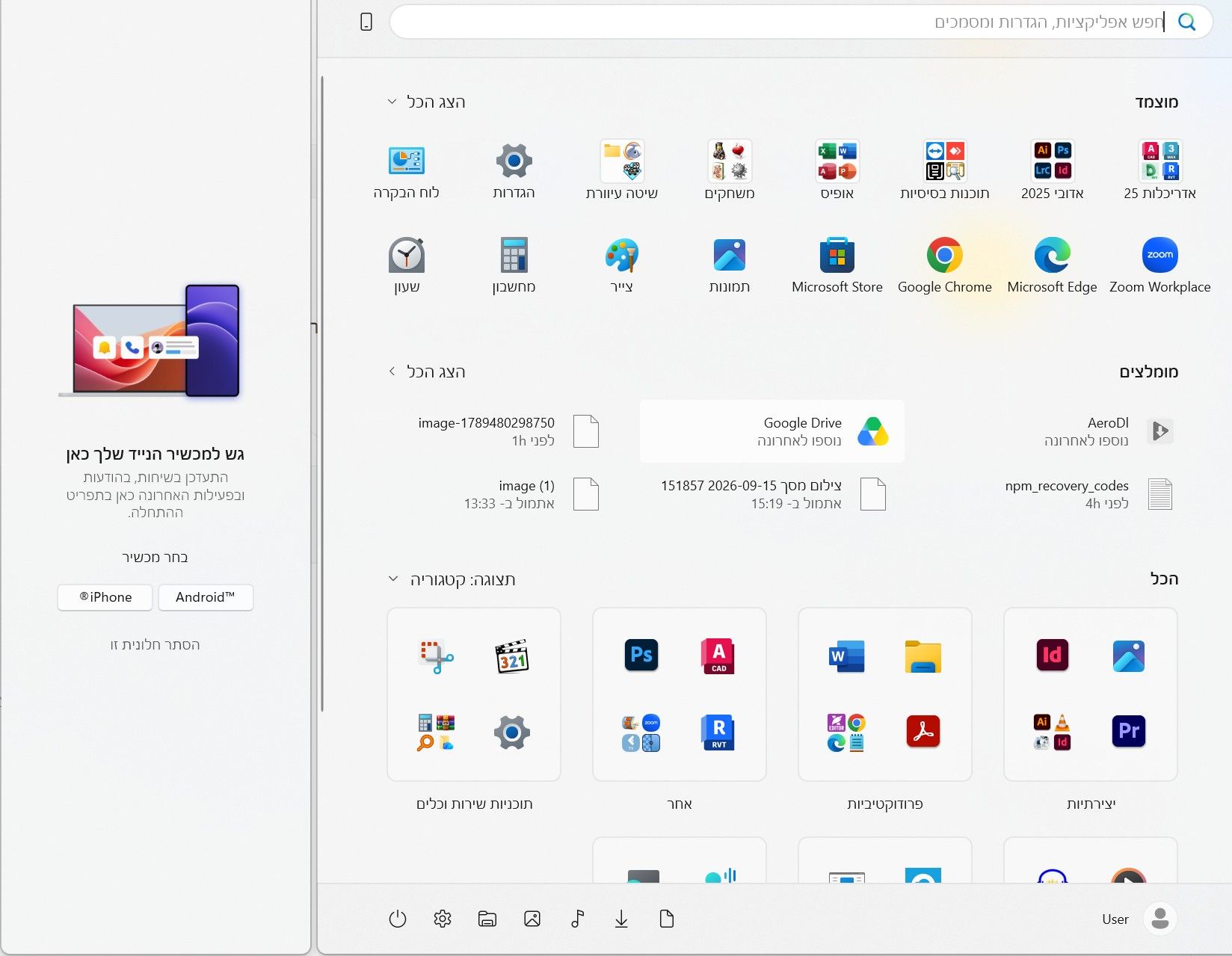1232x956 pixels.
Task: Click the start menu vertical scrollbar
Action: tap(322, 393)
